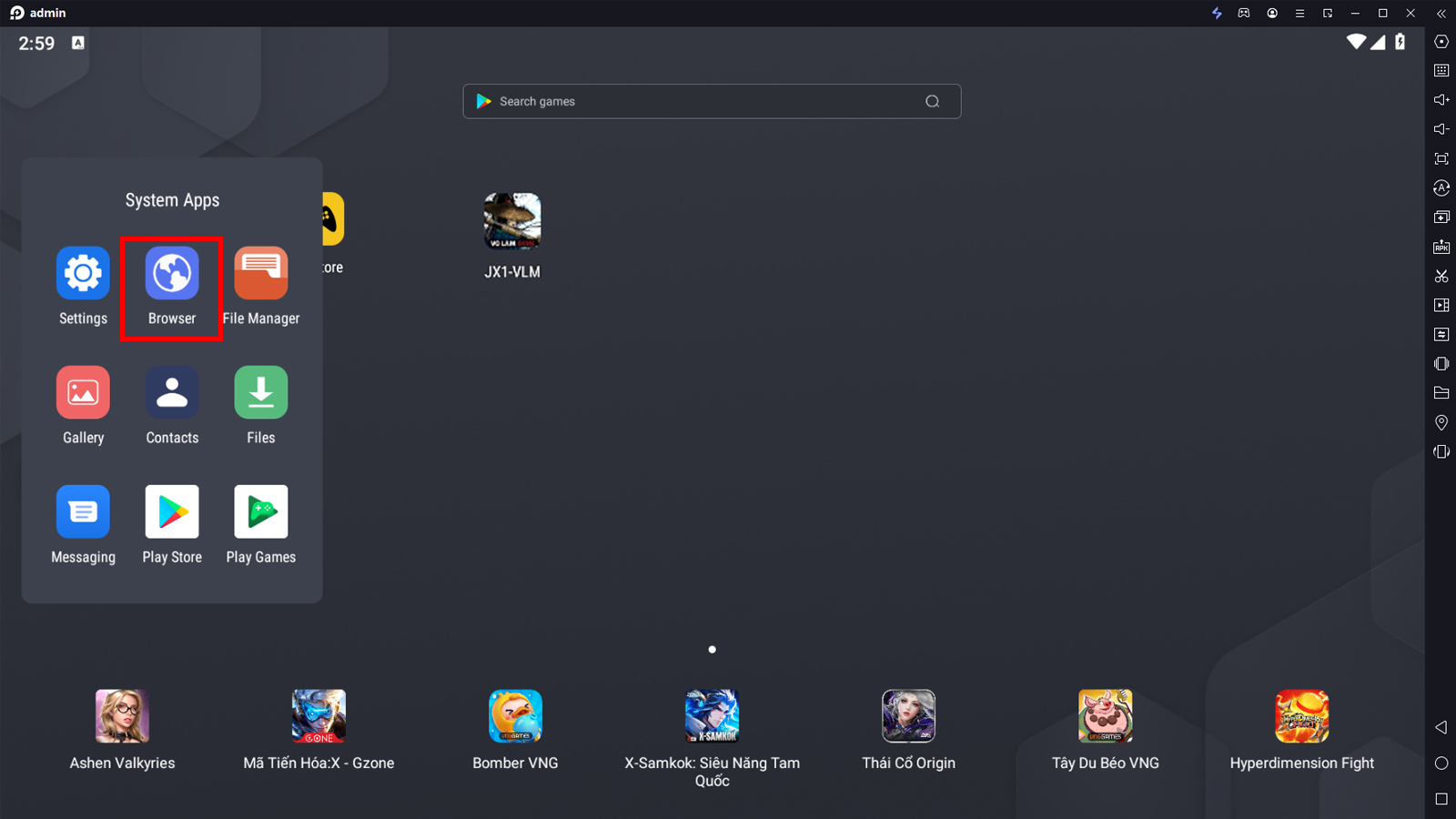This screenshot has height=819, width=1456.
Task: Launch the File Manager app
Action: click(261, 274)
